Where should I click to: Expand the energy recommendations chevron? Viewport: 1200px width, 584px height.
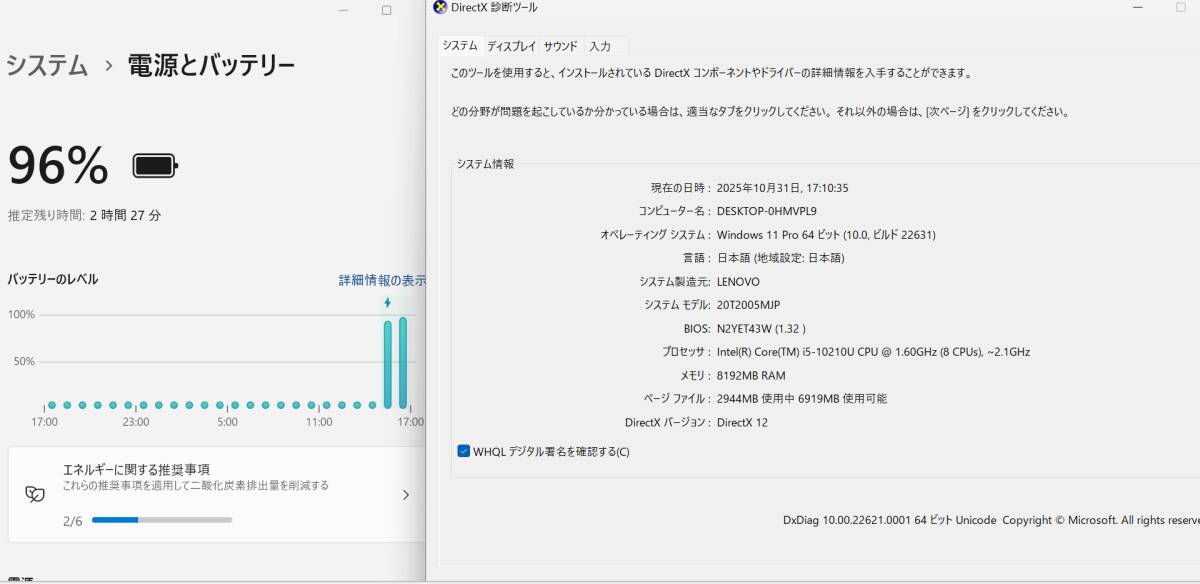pyautogui.click(x=405, y=494)
